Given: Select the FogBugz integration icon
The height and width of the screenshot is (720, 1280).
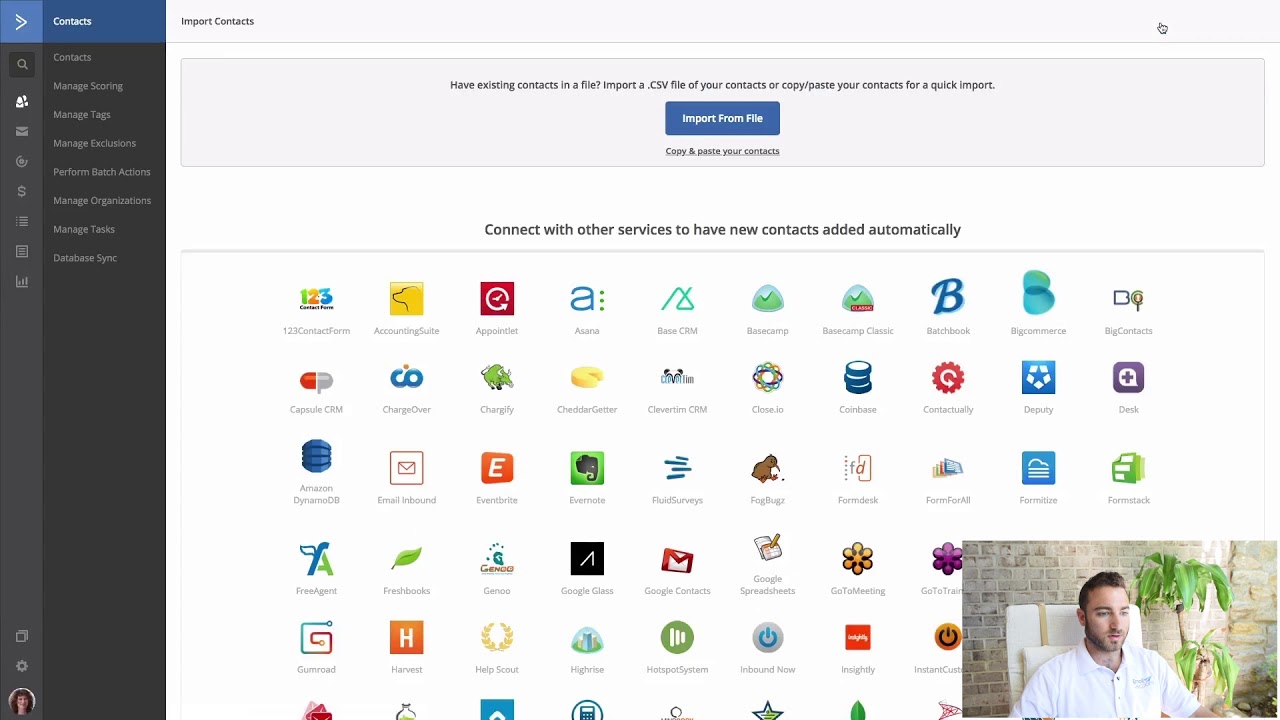Looking at the screenshot, I should [x=767, y=468].
